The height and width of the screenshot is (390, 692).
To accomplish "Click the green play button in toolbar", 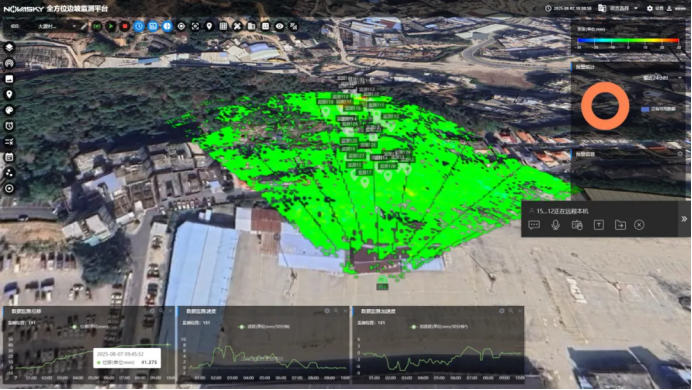I will [111, 26].
